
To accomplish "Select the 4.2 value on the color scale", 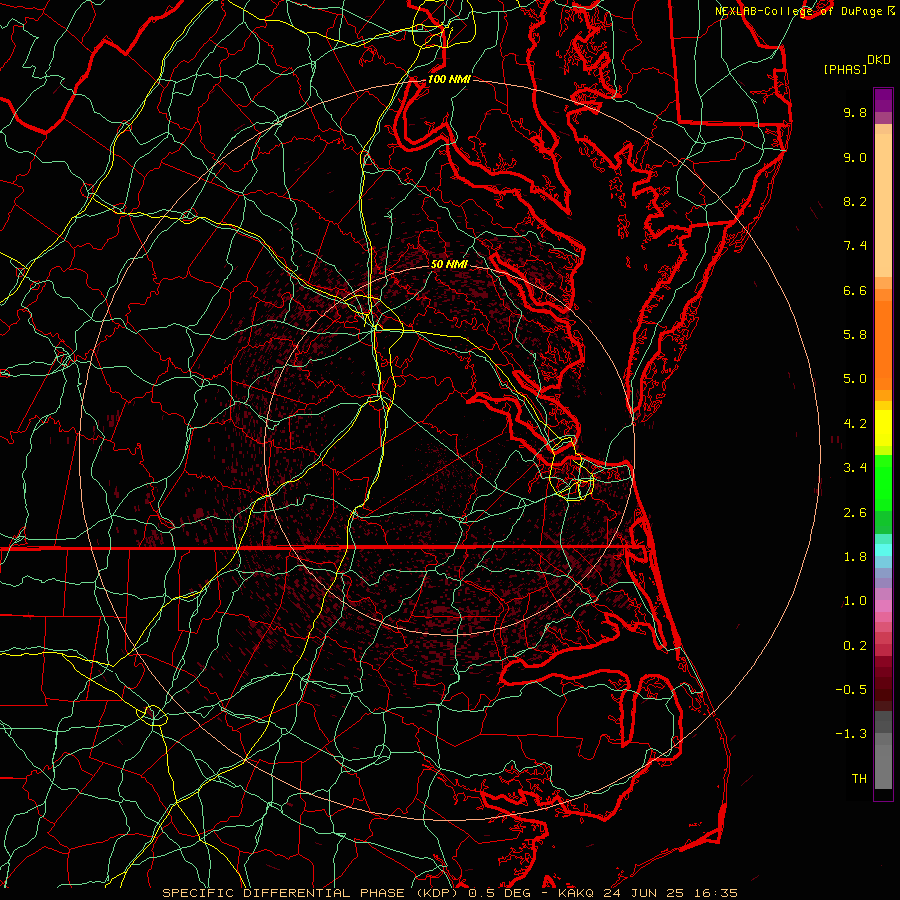I will click(x=855, y=424).
